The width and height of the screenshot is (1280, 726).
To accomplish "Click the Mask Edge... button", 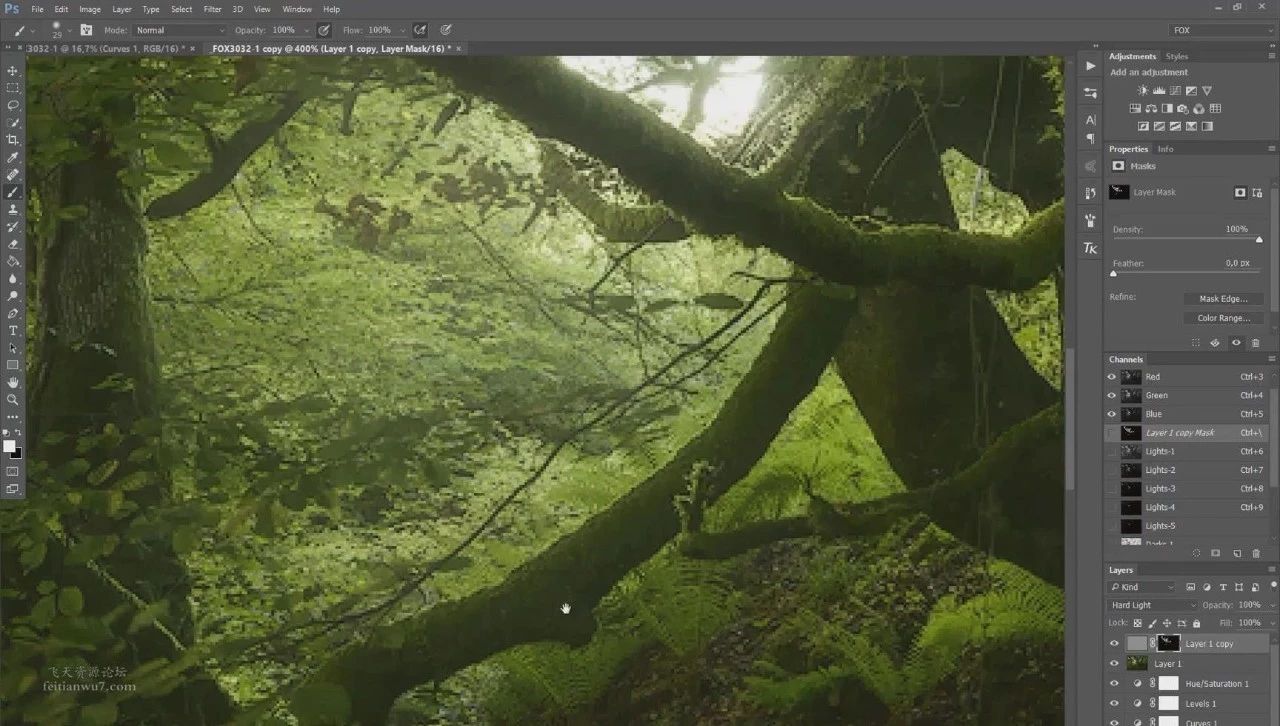I will click(x=1223, y=299).
